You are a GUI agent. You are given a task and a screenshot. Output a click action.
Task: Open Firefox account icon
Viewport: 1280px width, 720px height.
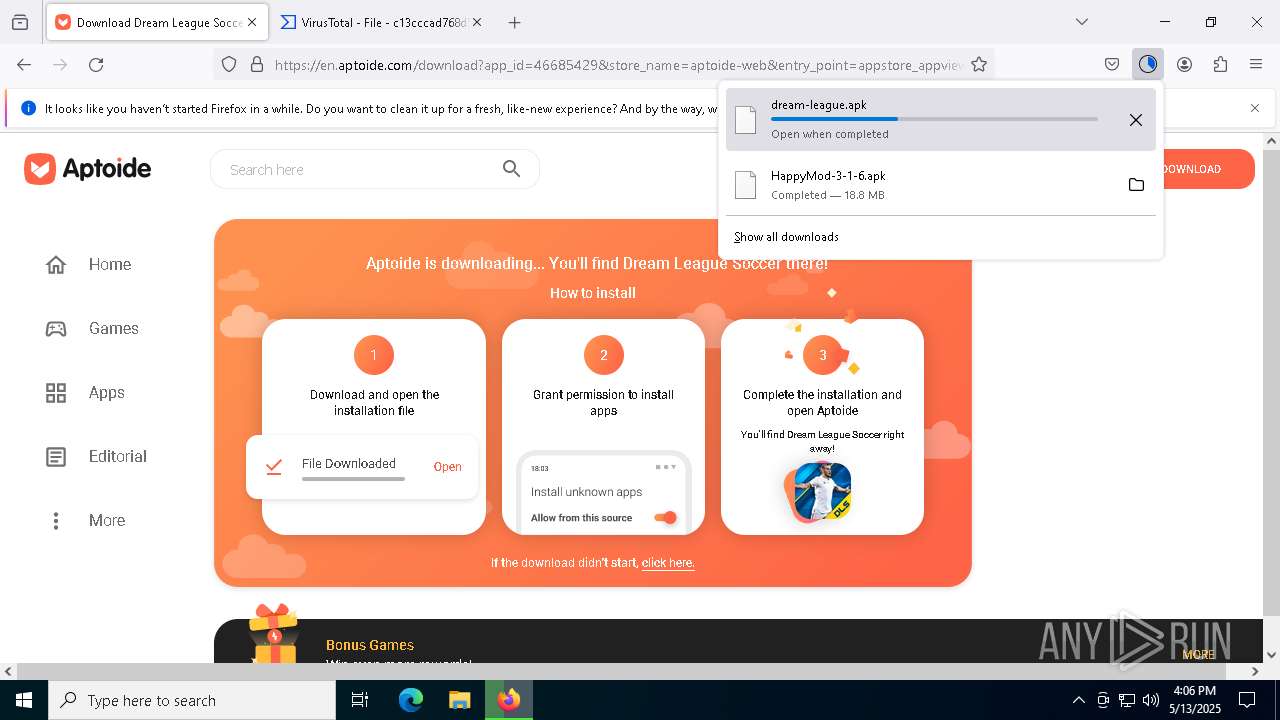(1184, 64)
